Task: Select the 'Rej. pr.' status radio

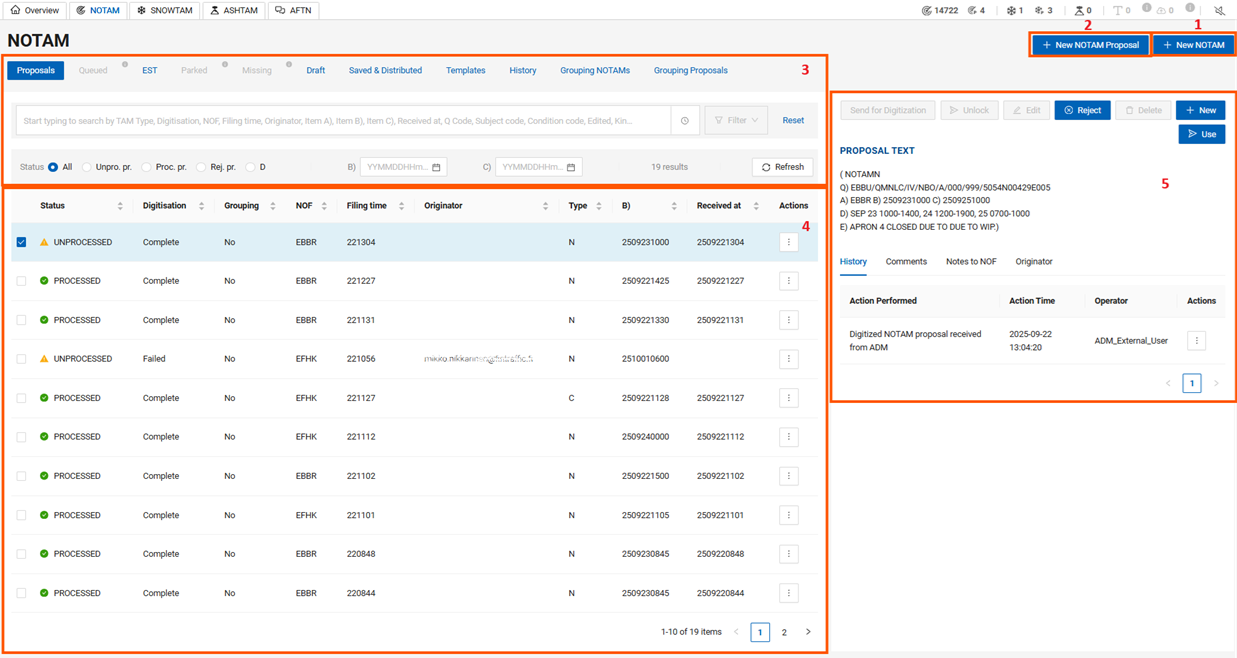Action: click(x=201, y=167)
